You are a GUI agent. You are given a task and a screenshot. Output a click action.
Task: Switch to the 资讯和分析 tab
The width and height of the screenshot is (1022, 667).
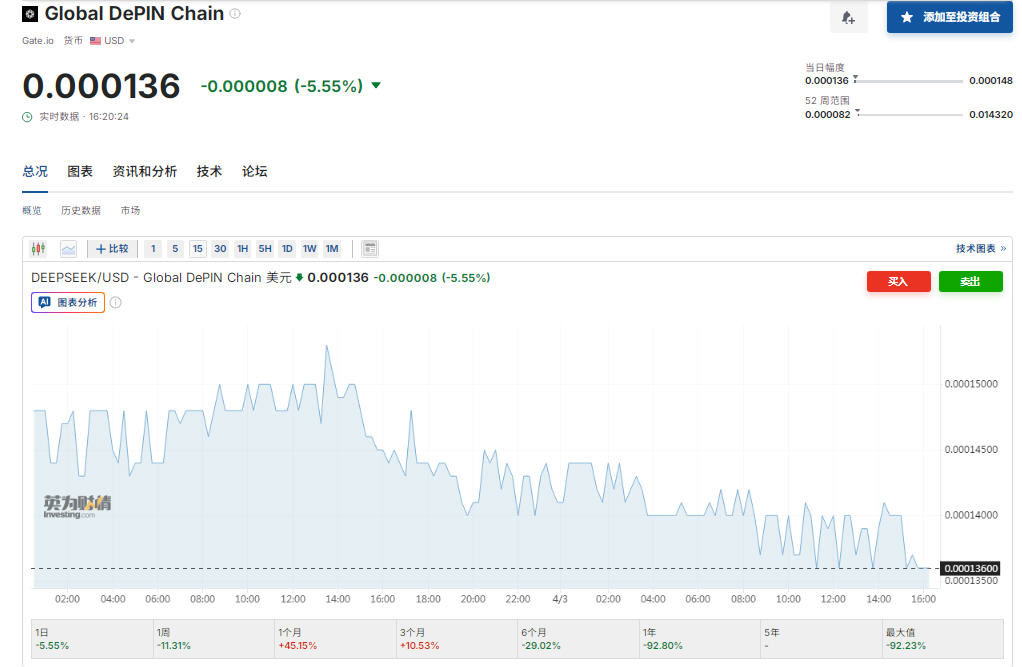coord(144,172)
